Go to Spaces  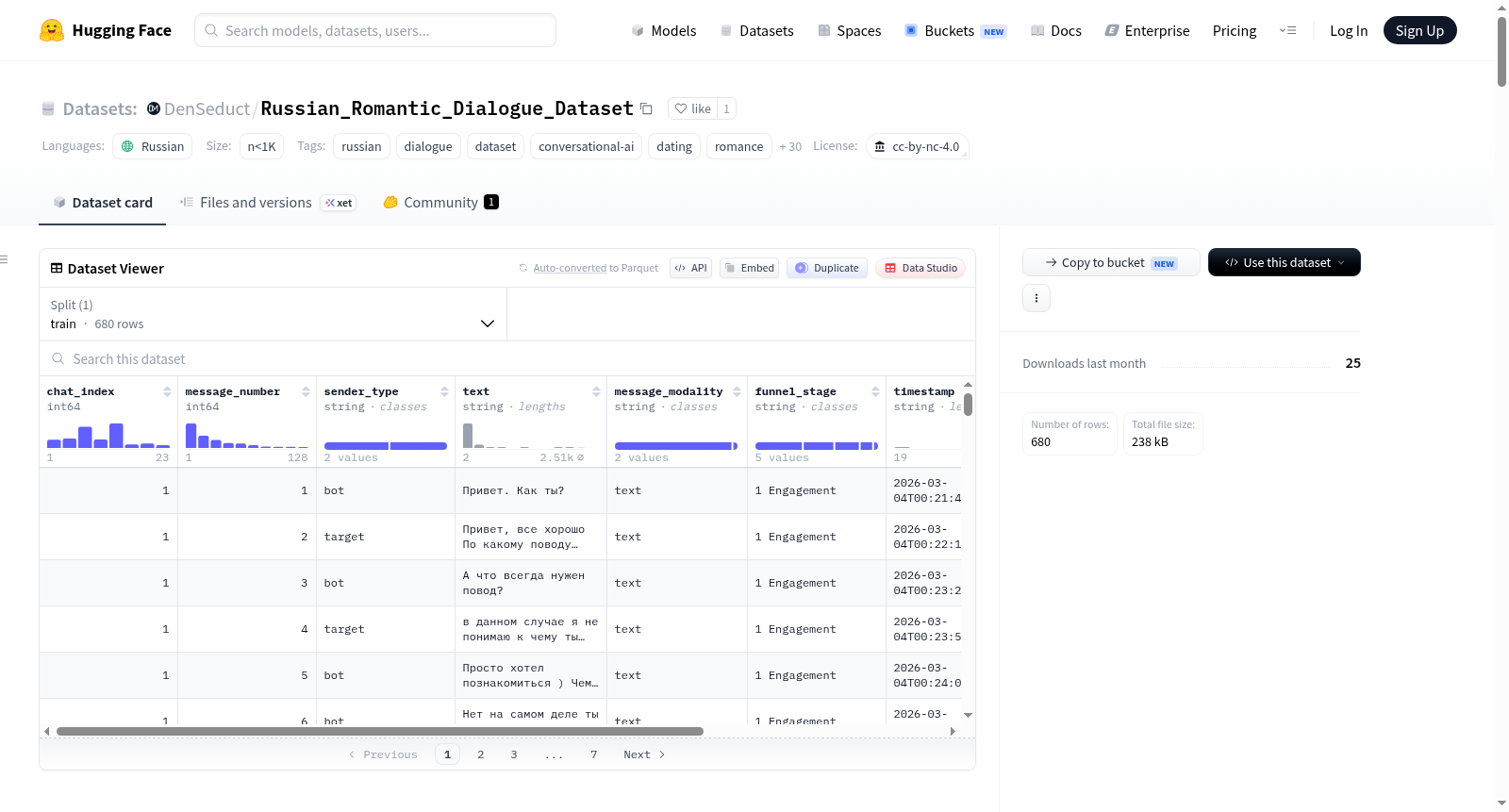849,30
